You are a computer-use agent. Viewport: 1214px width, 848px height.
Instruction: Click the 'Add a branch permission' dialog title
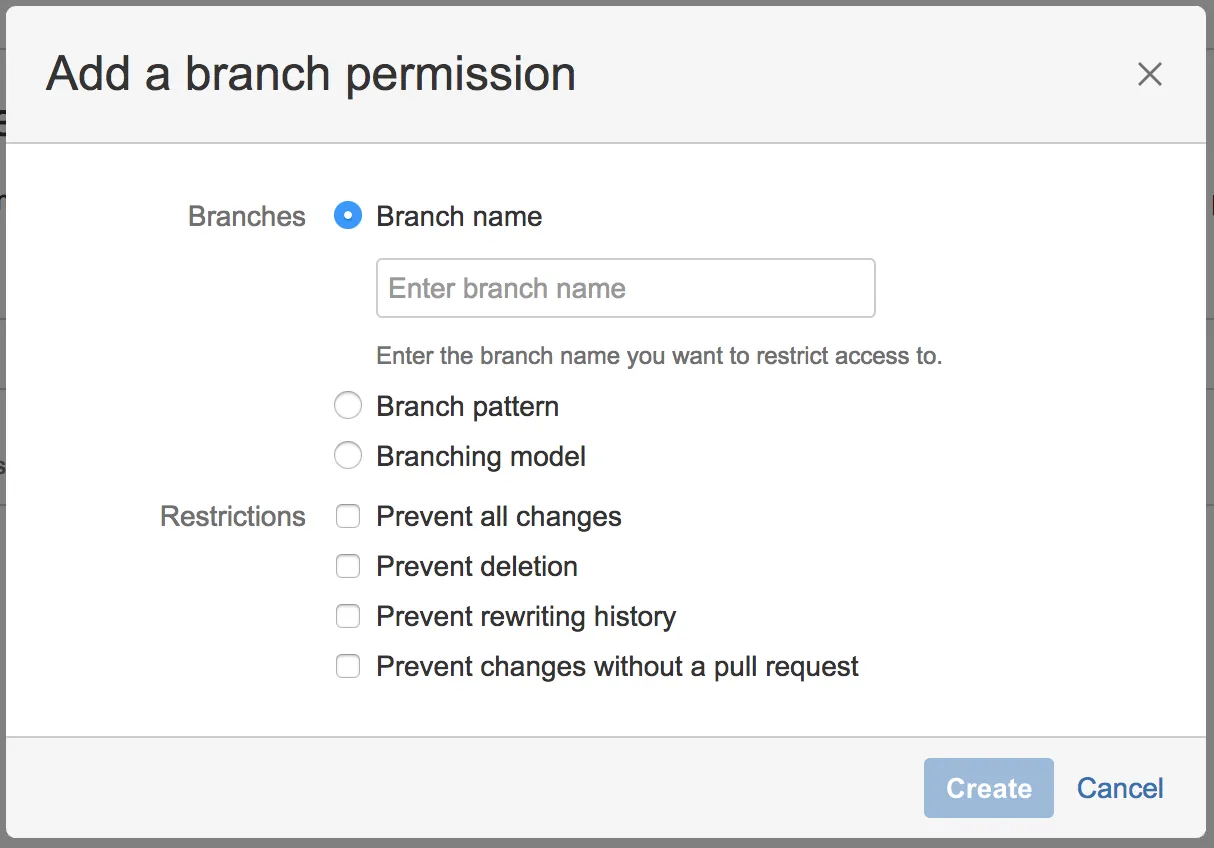(311, 74)
